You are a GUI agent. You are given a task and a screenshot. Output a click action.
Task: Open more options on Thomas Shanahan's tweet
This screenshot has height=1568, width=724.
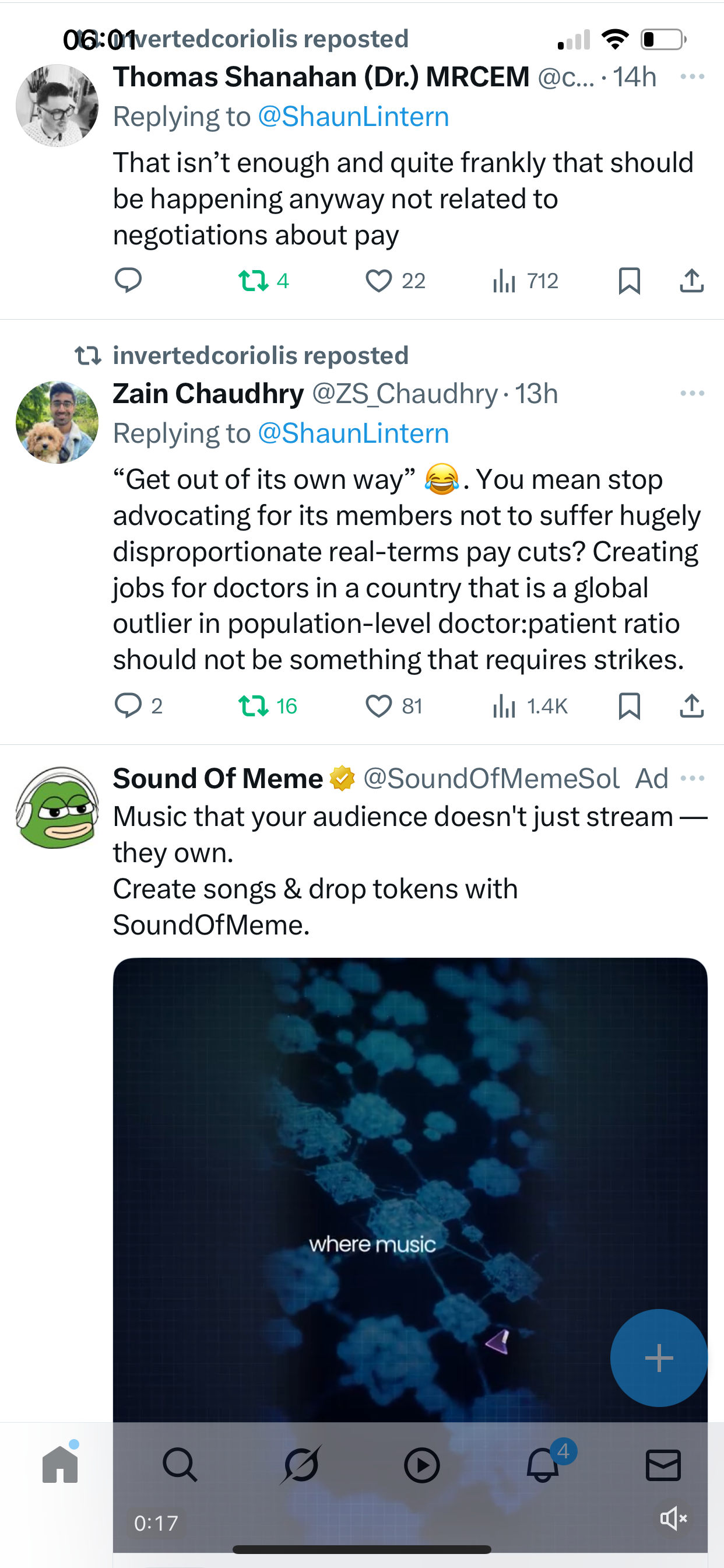(x=693, y=76)
